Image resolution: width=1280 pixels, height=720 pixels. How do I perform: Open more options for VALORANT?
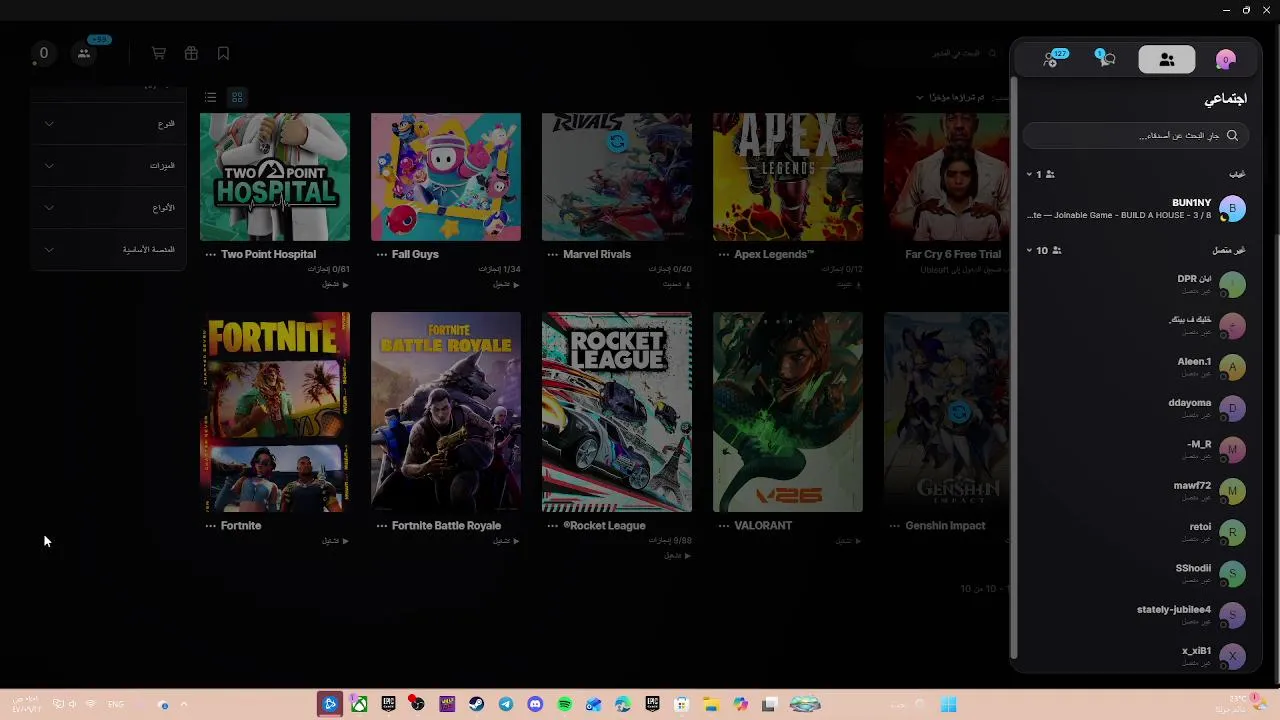723,526
